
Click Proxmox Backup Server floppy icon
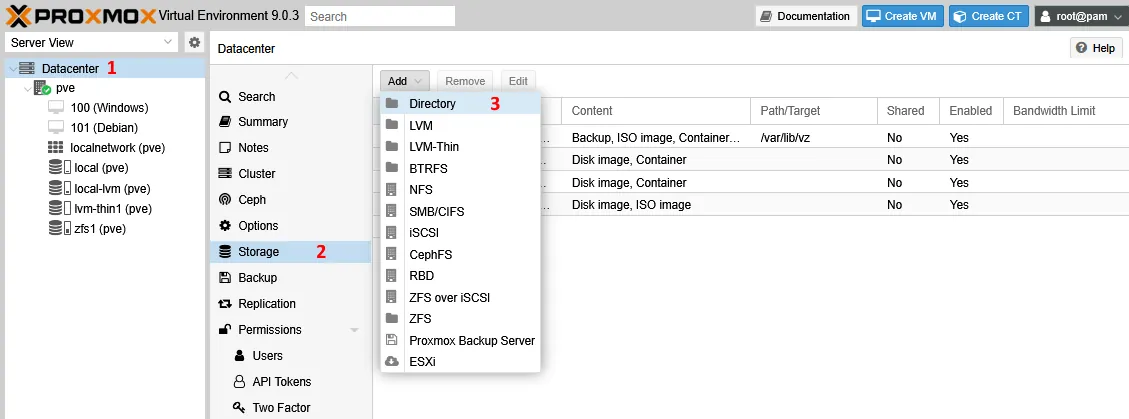coord(392,340)
